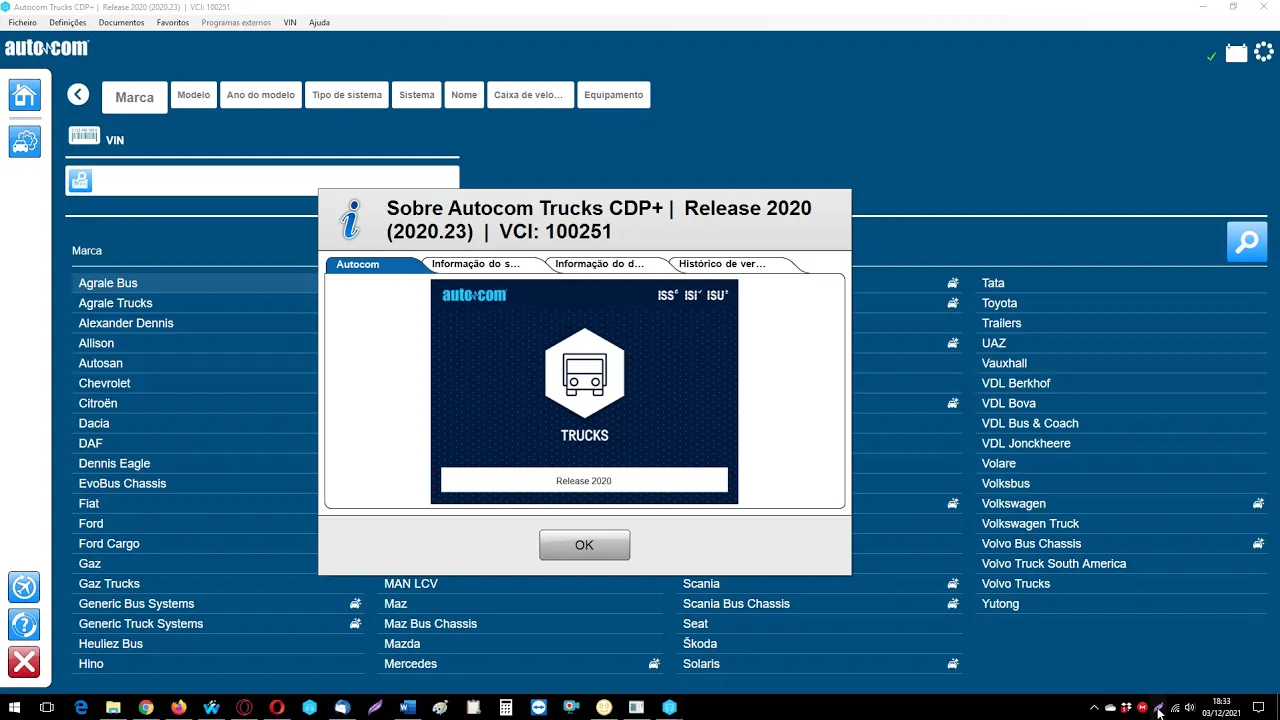
Task: Open the Favoritos menu
Action: (173, 22)
